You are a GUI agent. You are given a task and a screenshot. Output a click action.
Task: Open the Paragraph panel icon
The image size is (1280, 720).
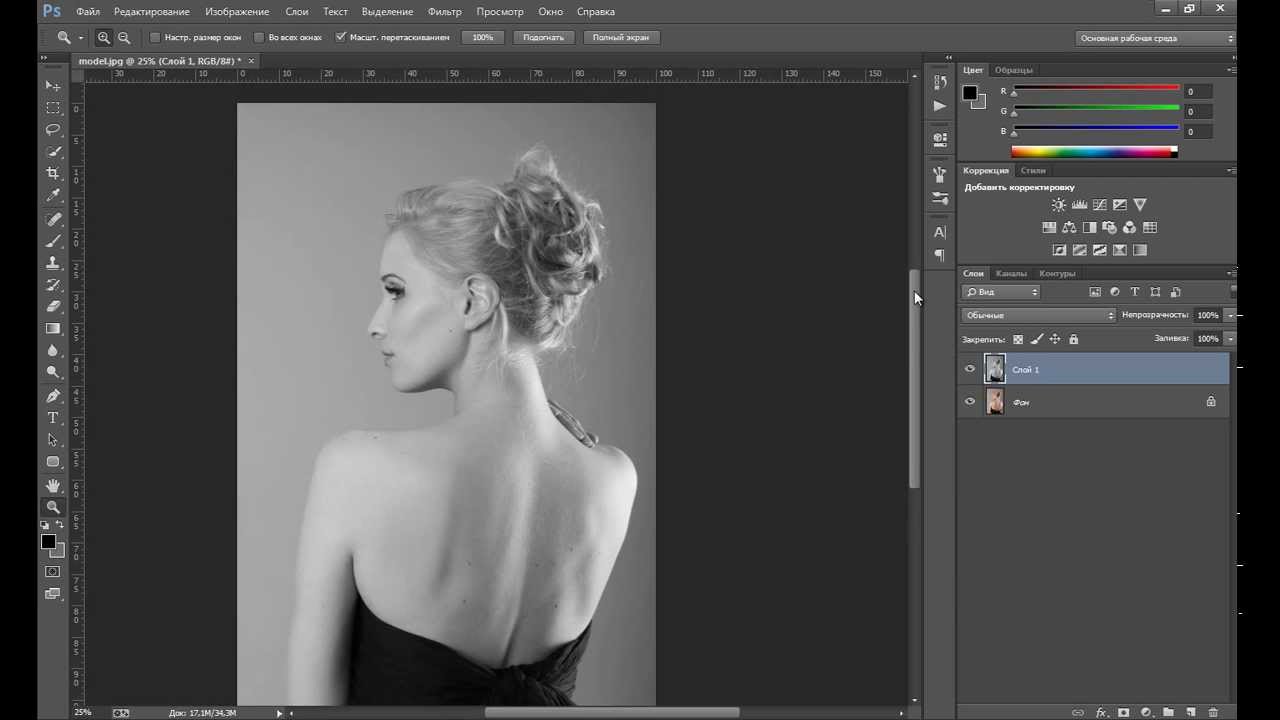939,255
